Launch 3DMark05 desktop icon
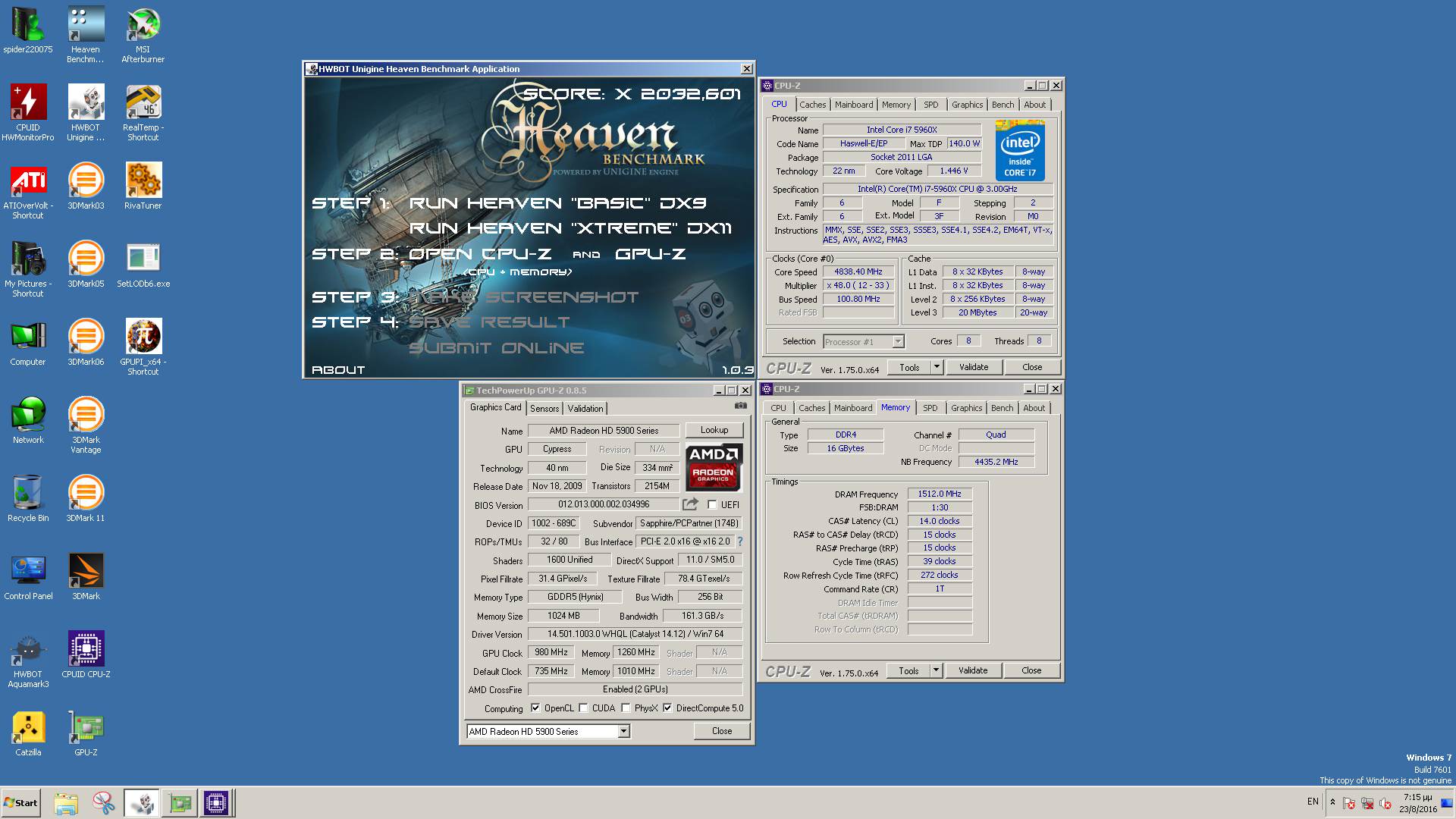Viewport: 1456px width, 819px height. coord(86,265)
